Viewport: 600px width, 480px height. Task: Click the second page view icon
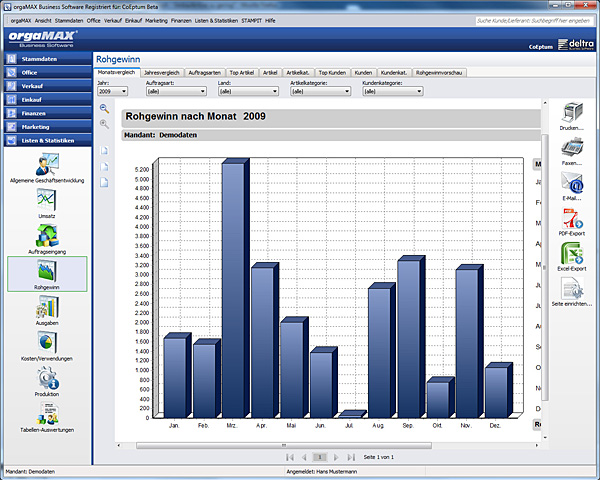[104, 167]
